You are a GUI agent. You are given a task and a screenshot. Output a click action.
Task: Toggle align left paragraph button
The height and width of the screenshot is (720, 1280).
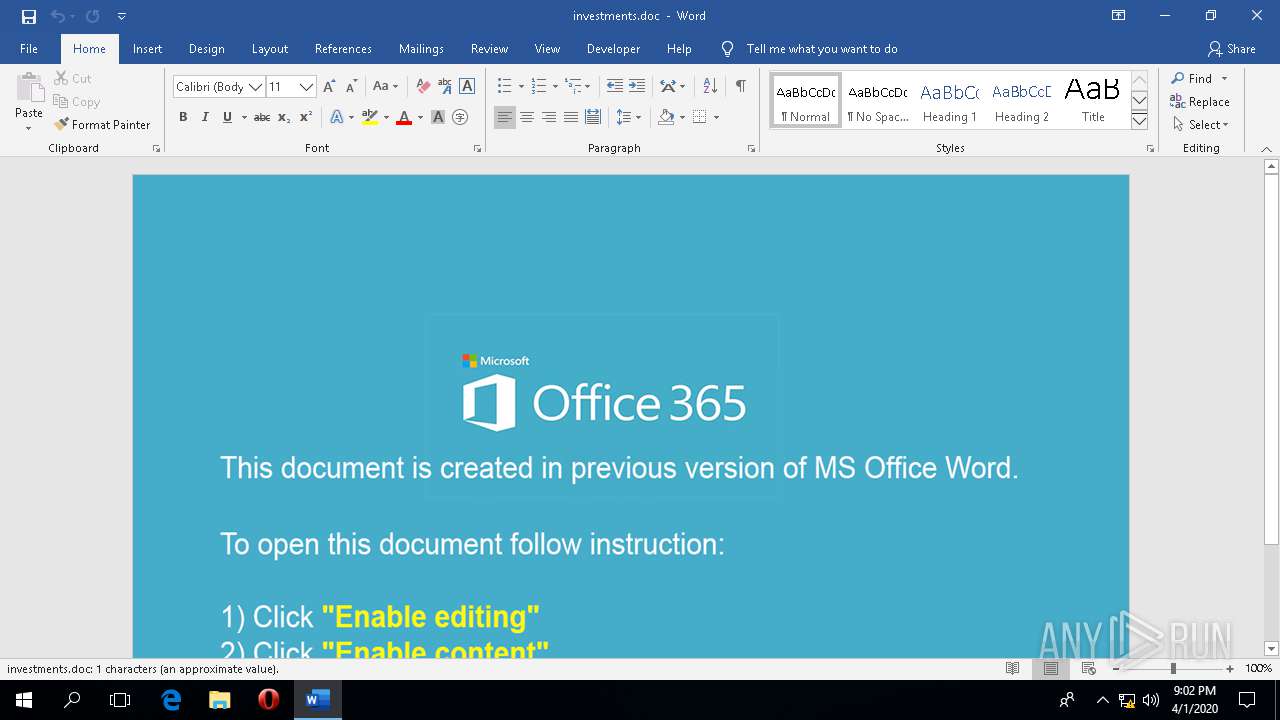[x=505, y=117]
